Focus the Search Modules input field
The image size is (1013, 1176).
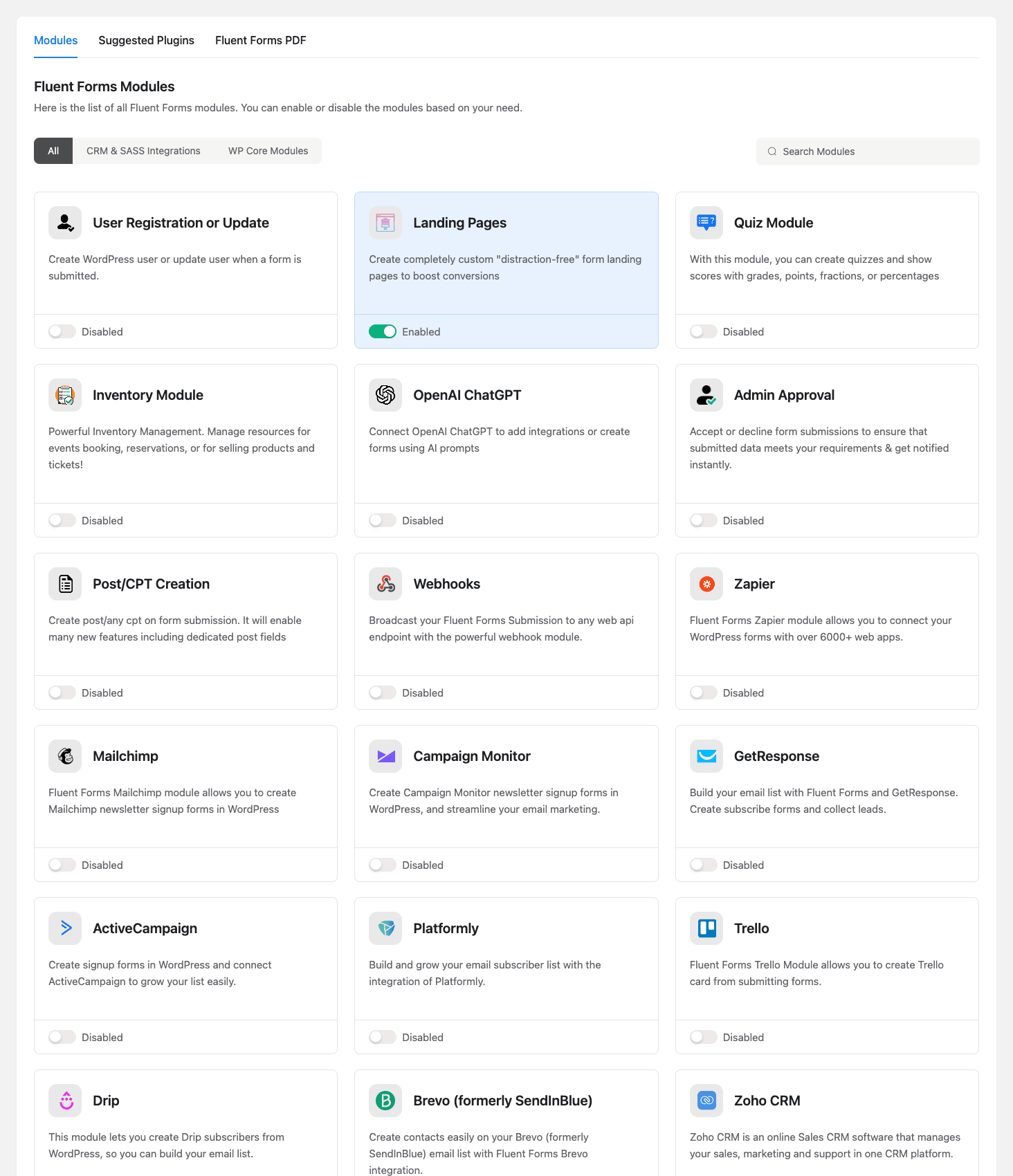(x=868, y=151)
